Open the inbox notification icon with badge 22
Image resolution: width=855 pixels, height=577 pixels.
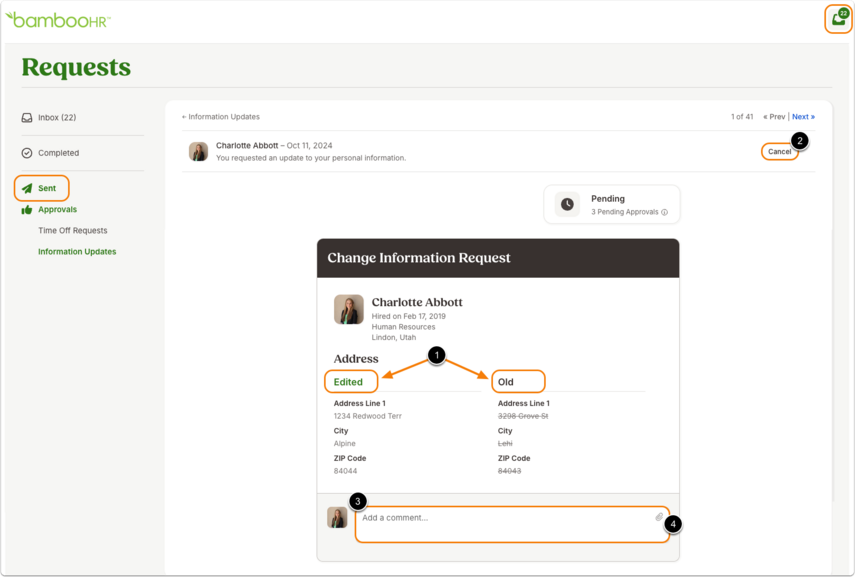pos(838,19)
